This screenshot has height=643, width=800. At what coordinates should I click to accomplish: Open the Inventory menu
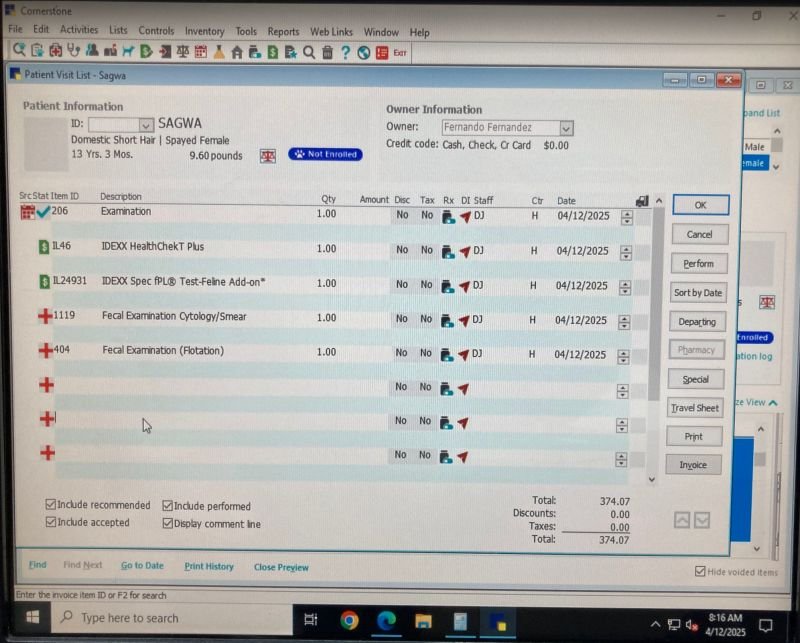tap(205, 31)
